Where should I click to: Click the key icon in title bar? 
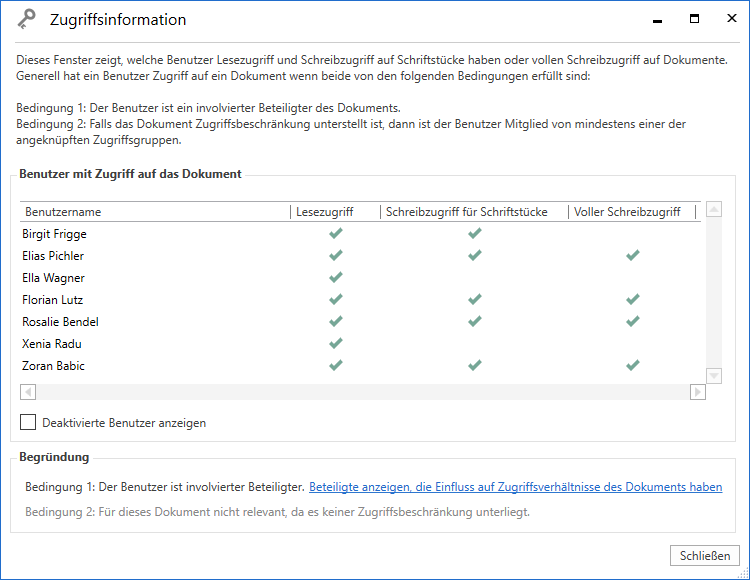coord(27,20)
